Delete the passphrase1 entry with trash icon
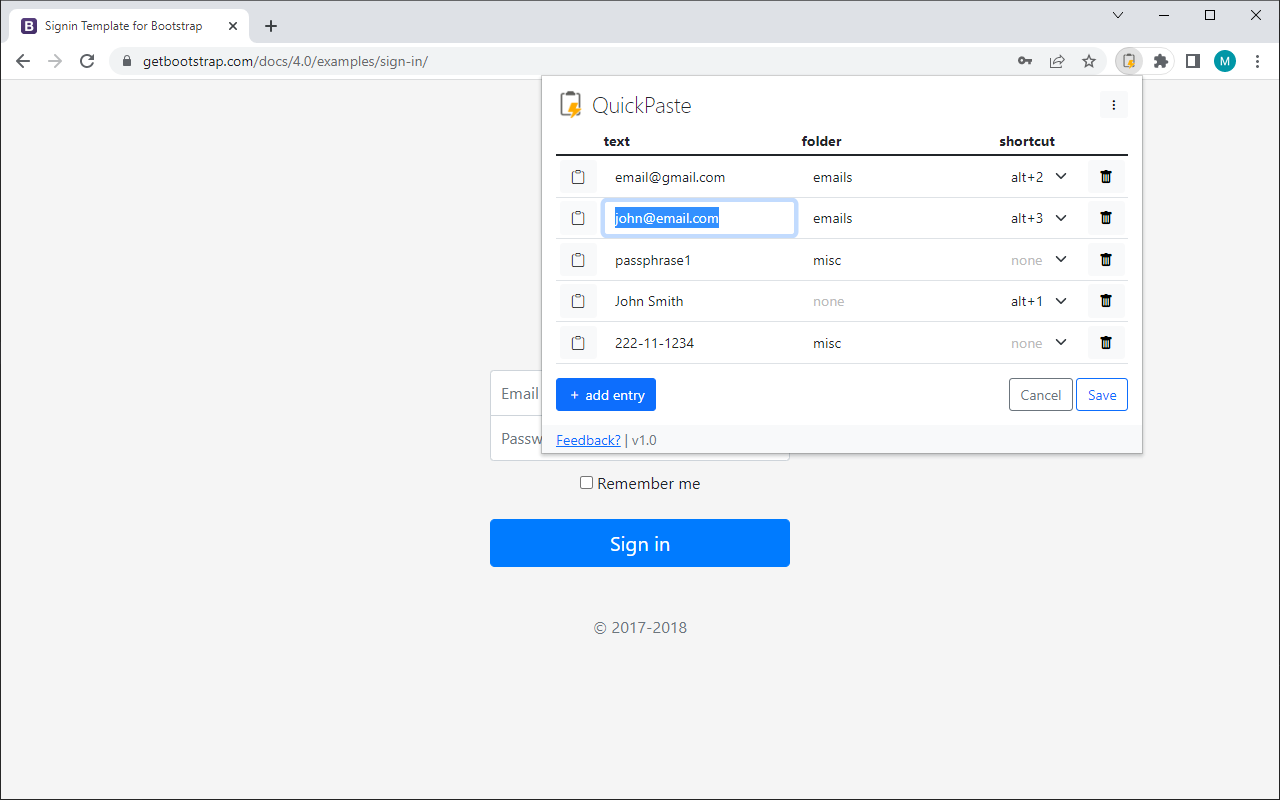The width and height of the screenshot is (1280, 800). 1105,259
